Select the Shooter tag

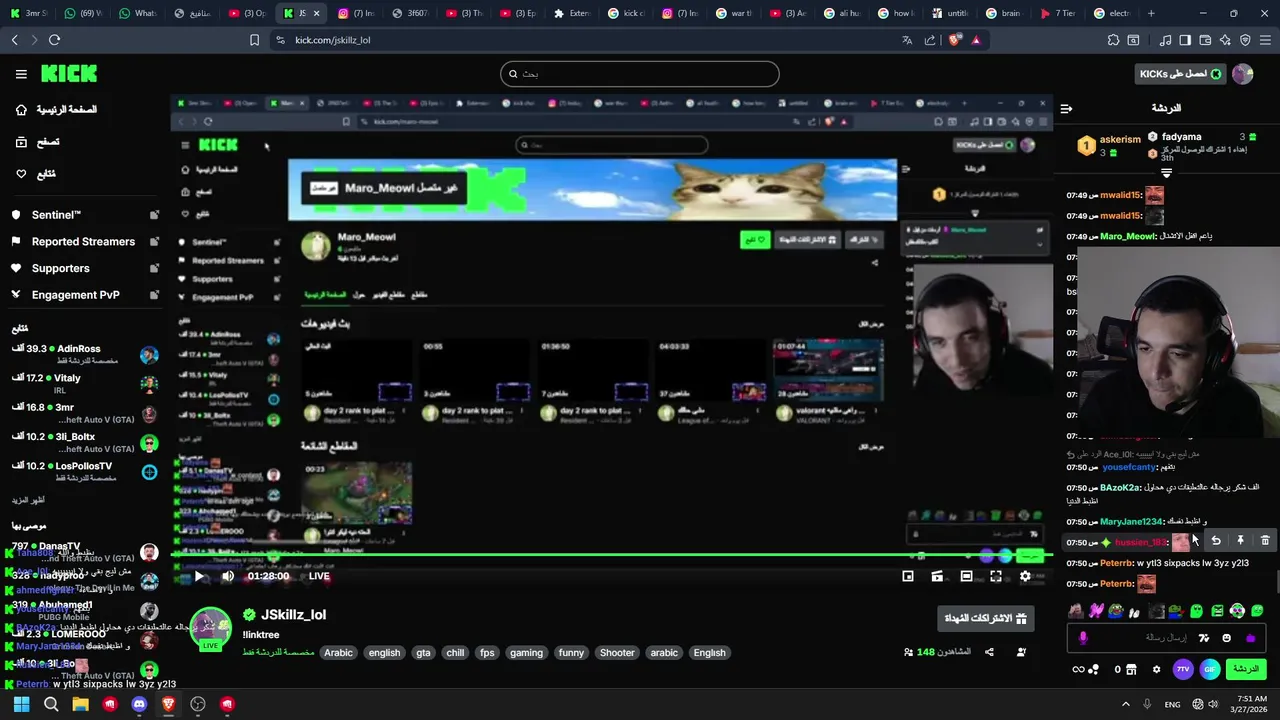(617, 653)
